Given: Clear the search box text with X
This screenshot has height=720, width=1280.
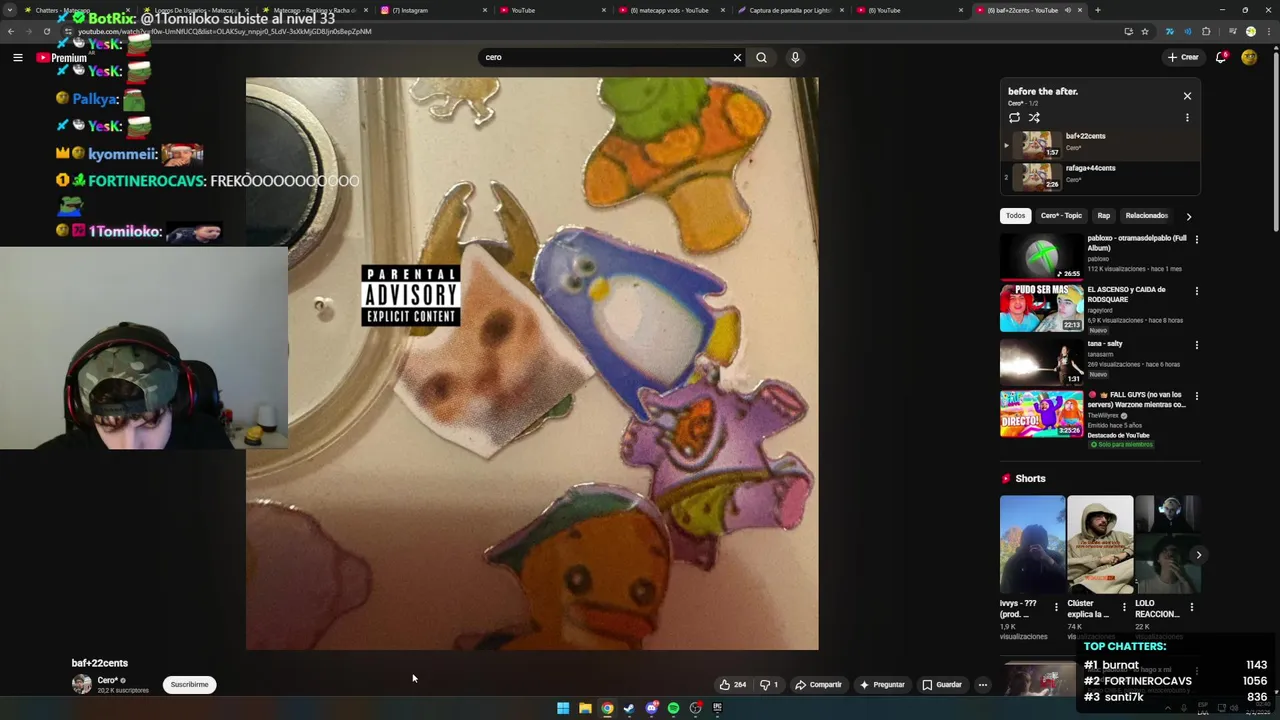Looking at the screenshot, I should tap(737, 57).
